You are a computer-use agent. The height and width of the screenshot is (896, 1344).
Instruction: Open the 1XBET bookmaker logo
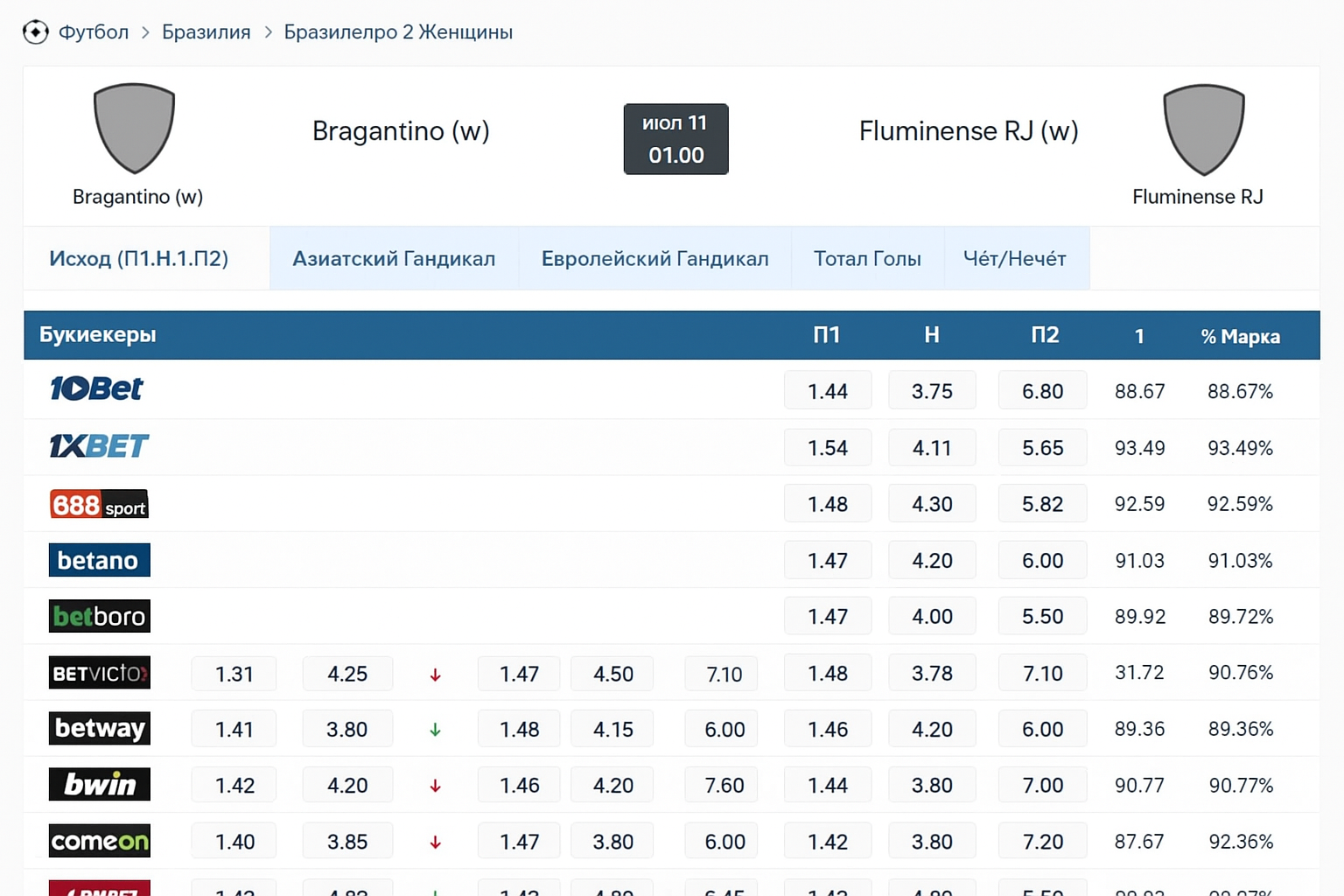(x=99, y=446)
